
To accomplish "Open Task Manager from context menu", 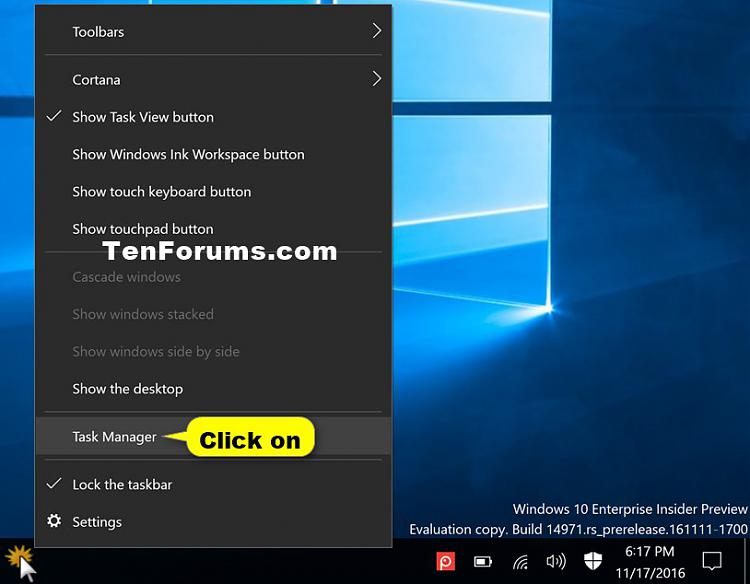I will tap(213, 436).
